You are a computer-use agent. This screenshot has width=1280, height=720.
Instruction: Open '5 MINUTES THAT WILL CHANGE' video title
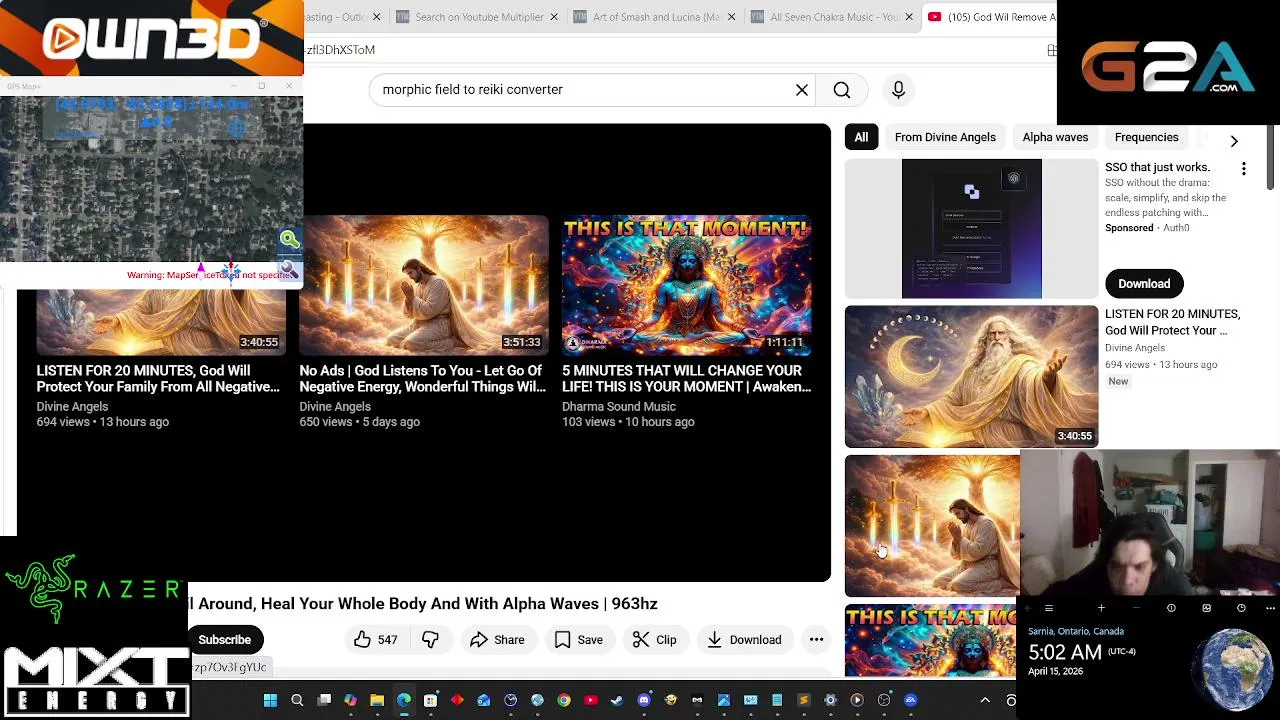(x=686, y=379)
